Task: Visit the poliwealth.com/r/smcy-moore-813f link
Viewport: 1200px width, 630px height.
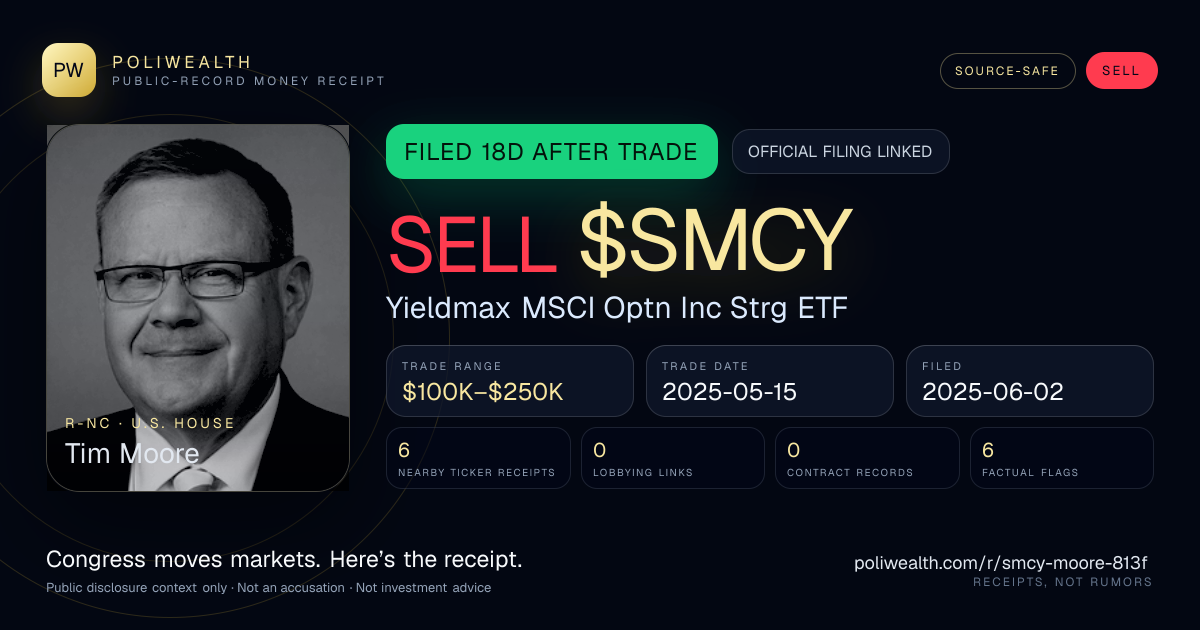Action: pyautogui.click(x=1001, y=563)
